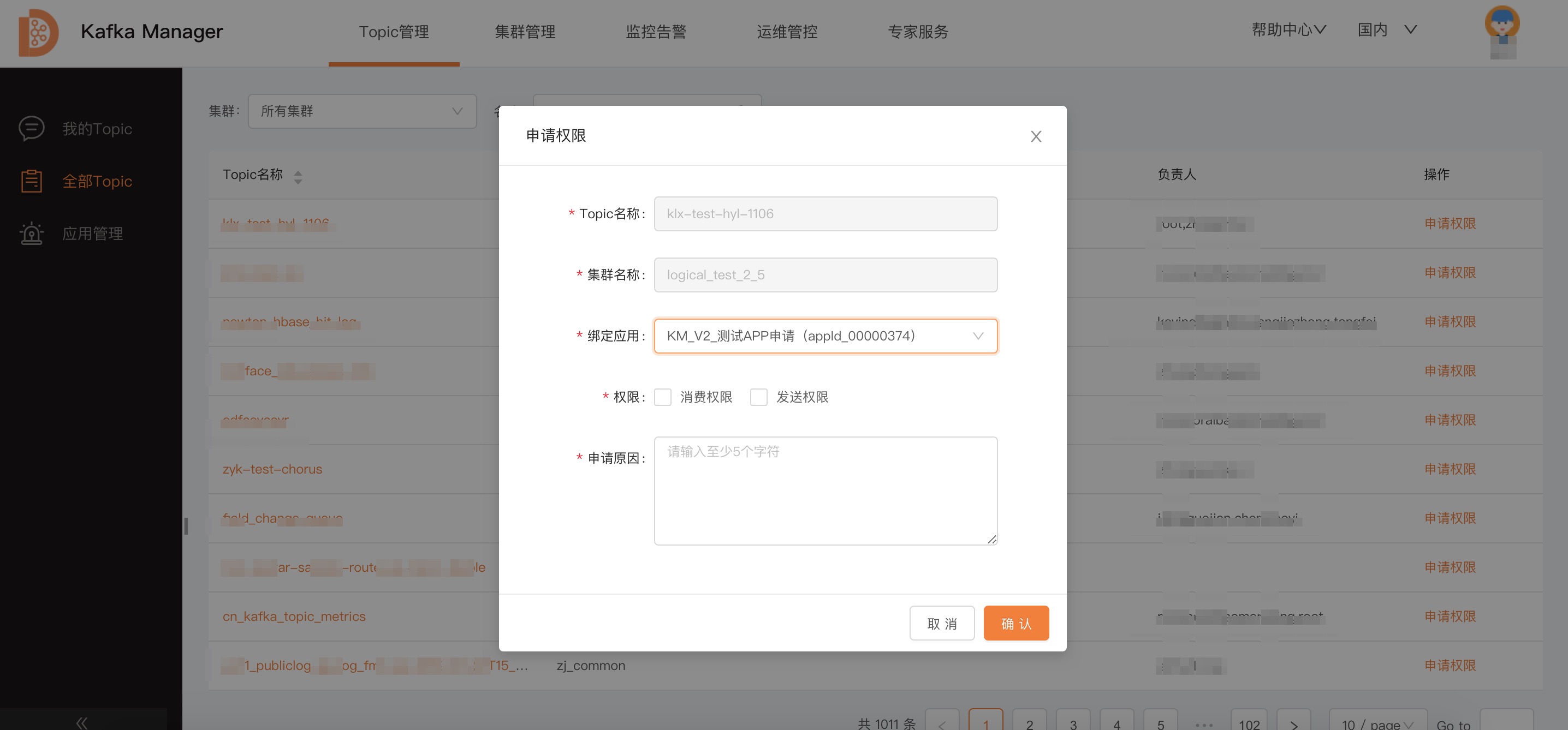
Task: Check the 发送权限 checkbox
Action: (x=758, y=397)
